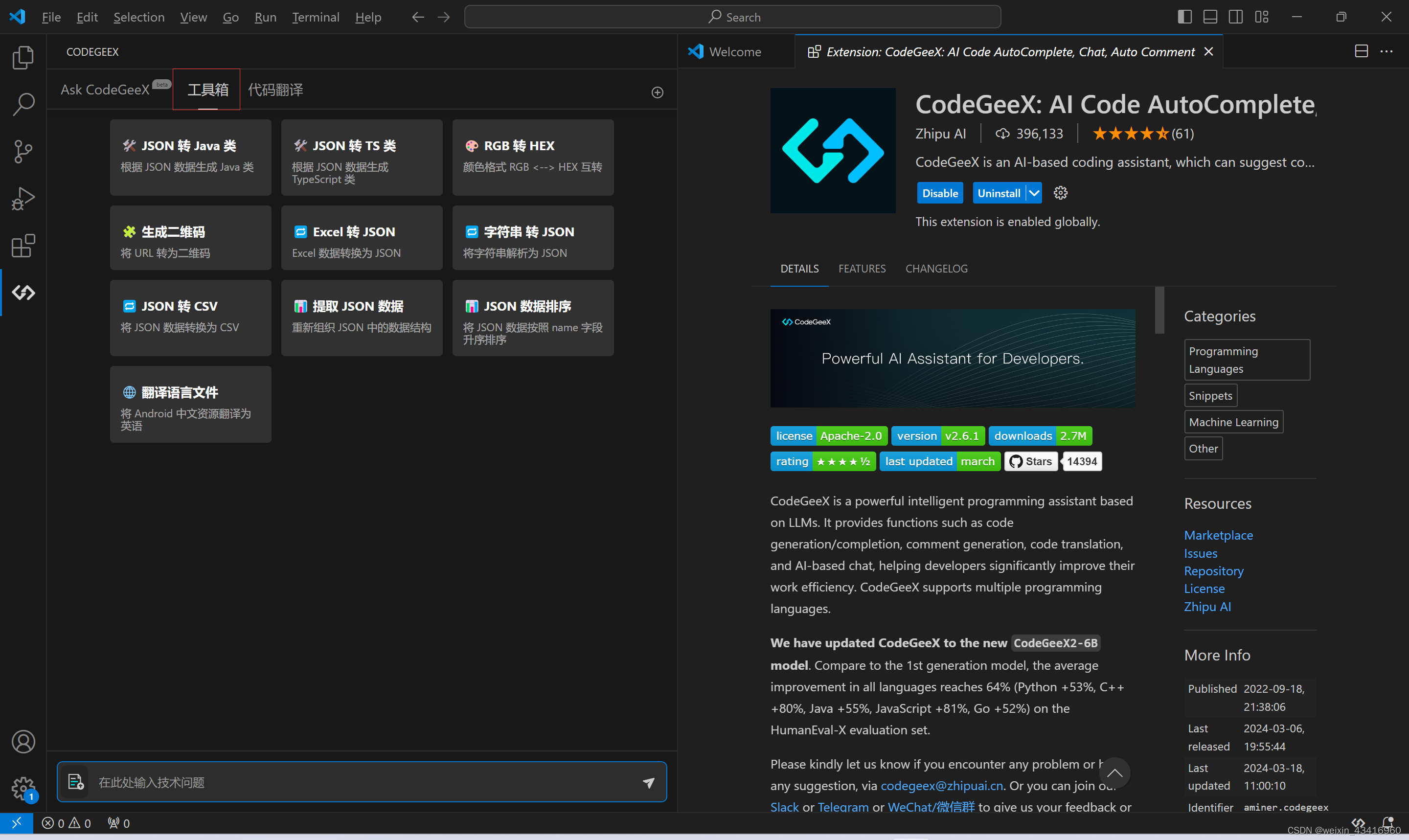Open the JSON 转 Java 类 tool card

pos(190,158)
